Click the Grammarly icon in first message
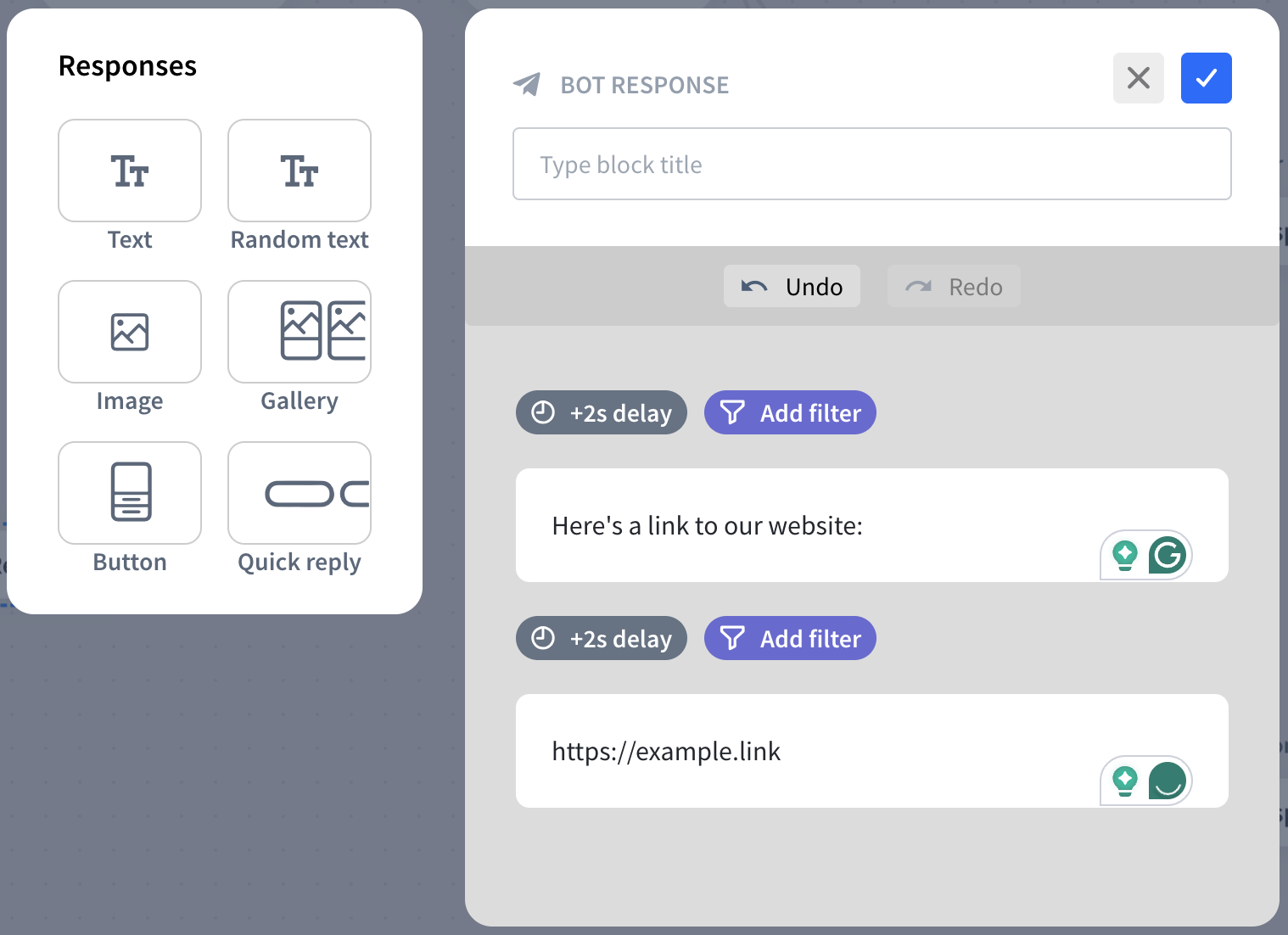 (1168, 556)
